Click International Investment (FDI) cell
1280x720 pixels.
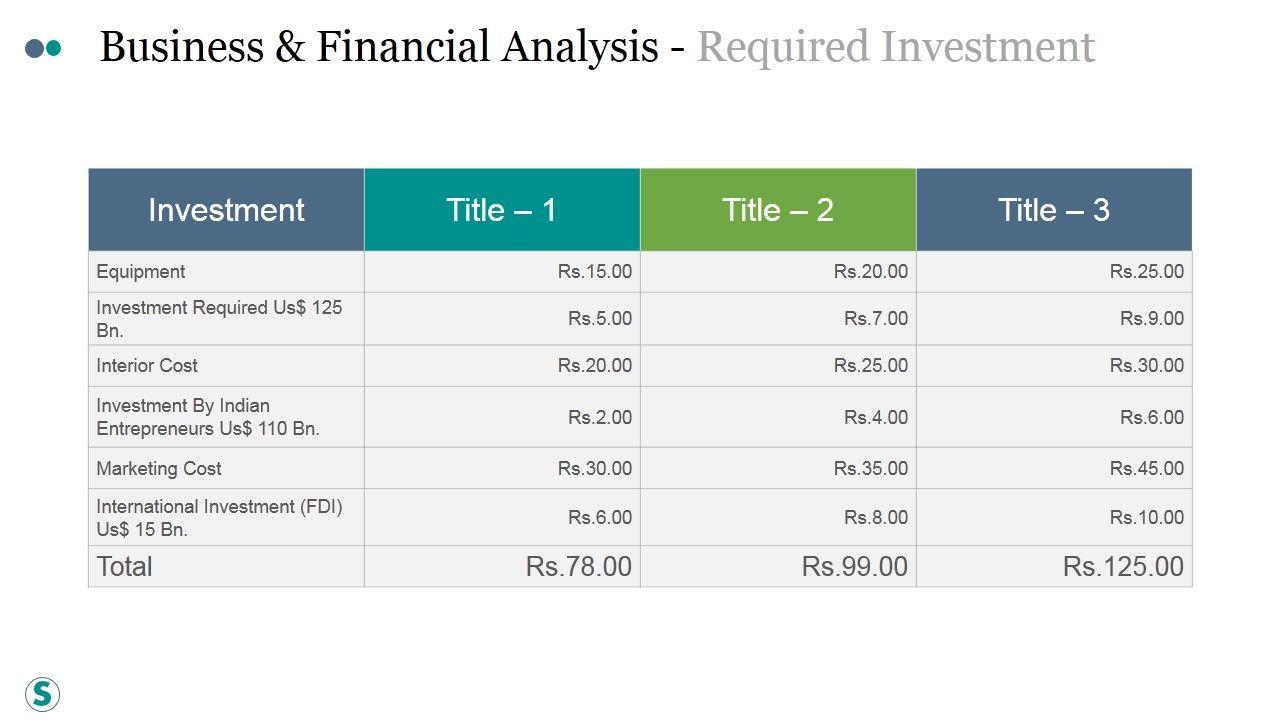219,517
